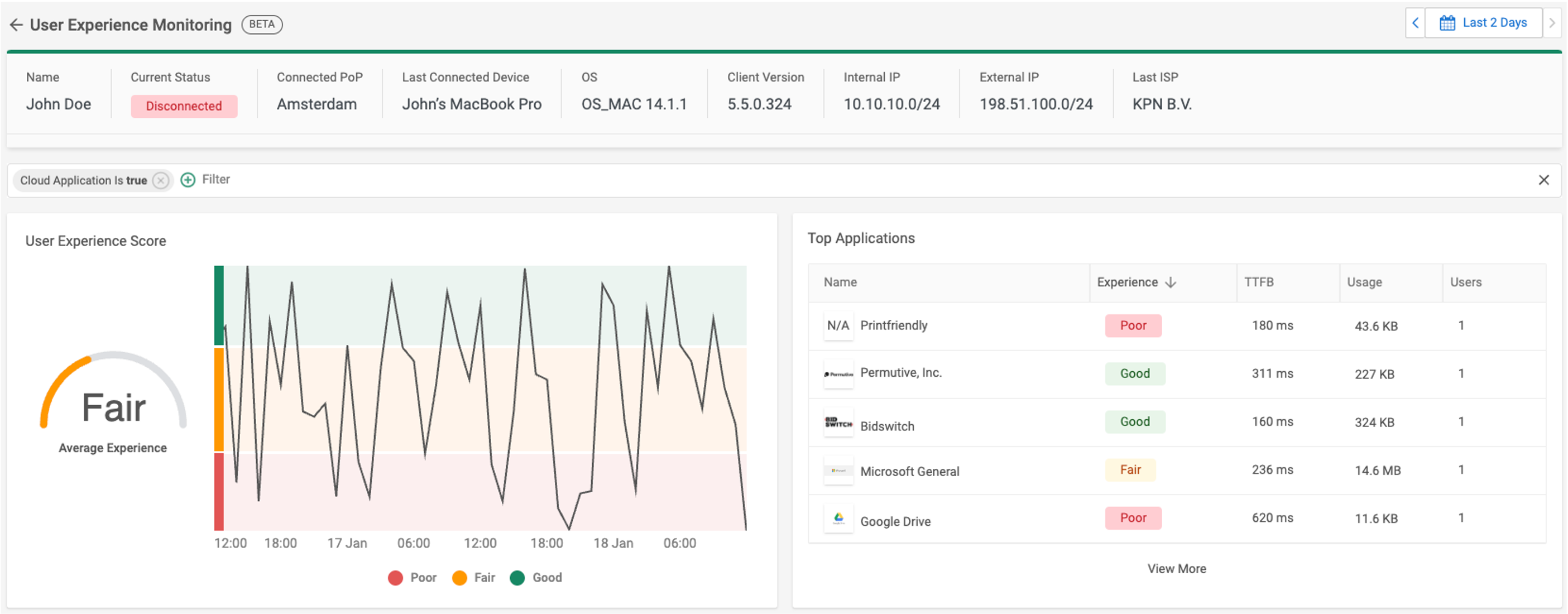Click the plus icon to add a filter
The image size is (1568, 614).
click(x=188, y=180)
